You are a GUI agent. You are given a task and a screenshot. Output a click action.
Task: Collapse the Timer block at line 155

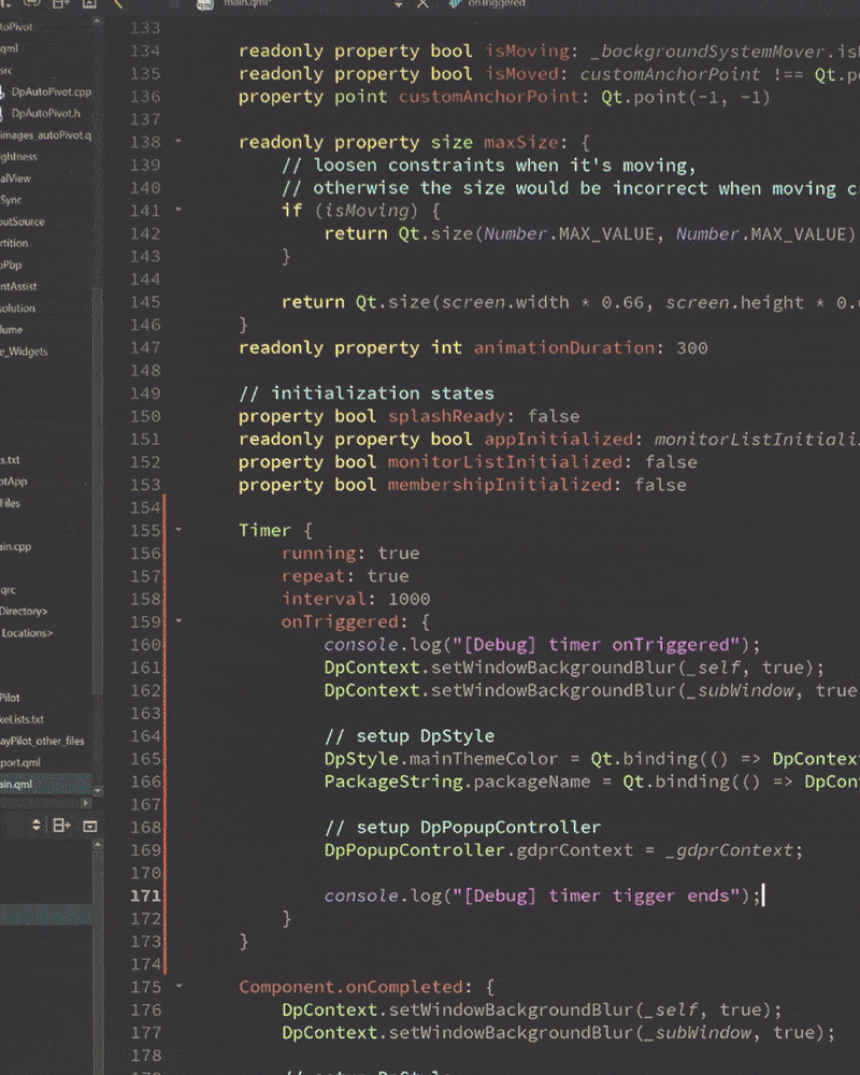tap(178, 530)
